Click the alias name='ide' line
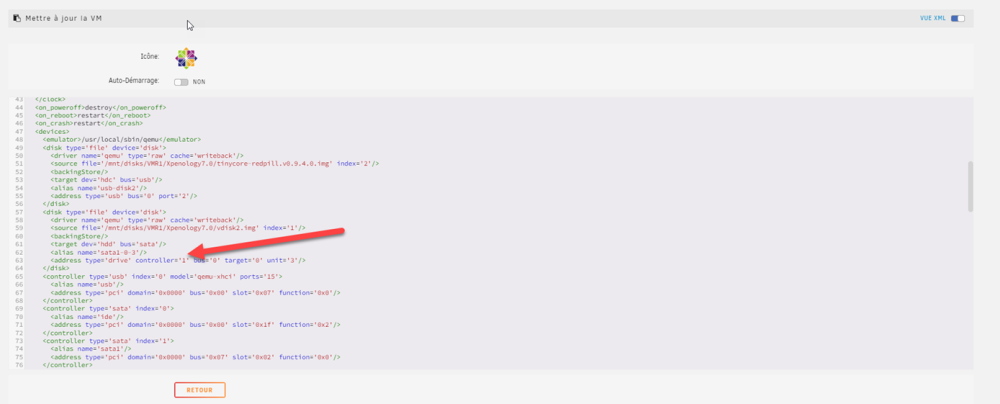Viewport: 1000px width, 404px height. (85, 316)
